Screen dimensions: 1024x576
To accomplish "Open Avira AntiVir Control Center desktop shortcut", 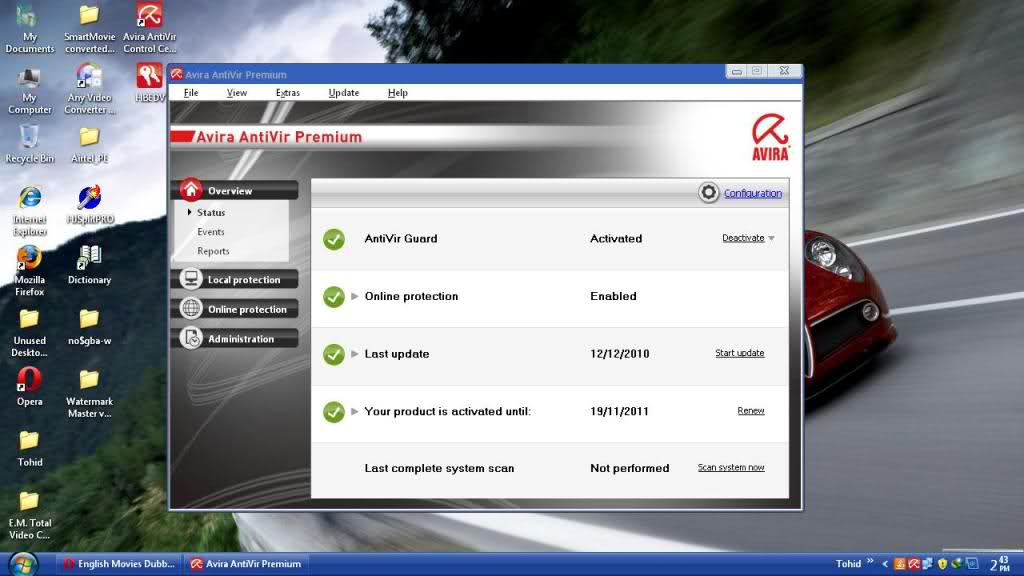I will tap(150, 27).
